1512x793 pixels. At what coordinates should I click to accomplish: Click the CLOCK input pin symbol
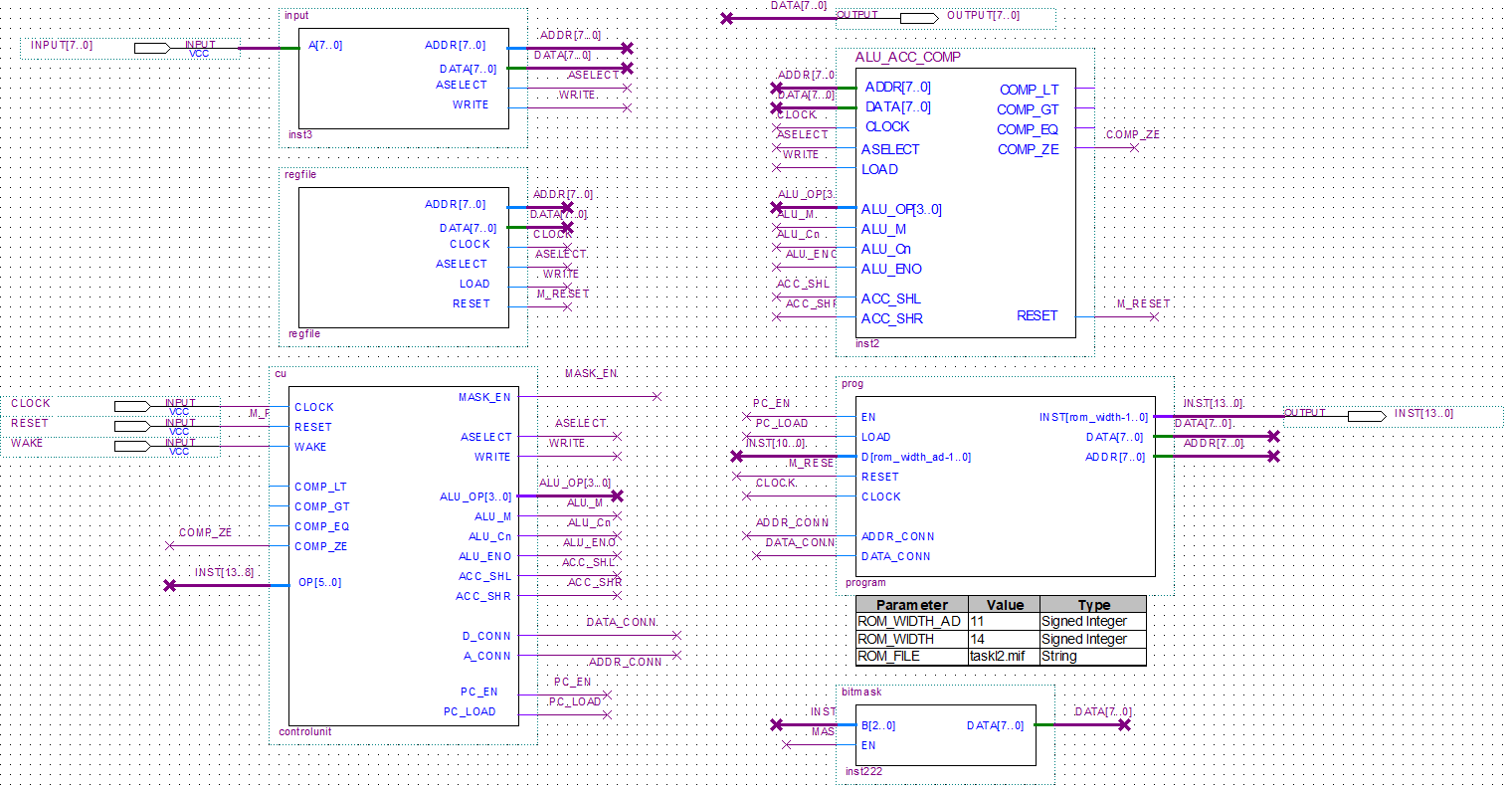click(x=132, y=406)
